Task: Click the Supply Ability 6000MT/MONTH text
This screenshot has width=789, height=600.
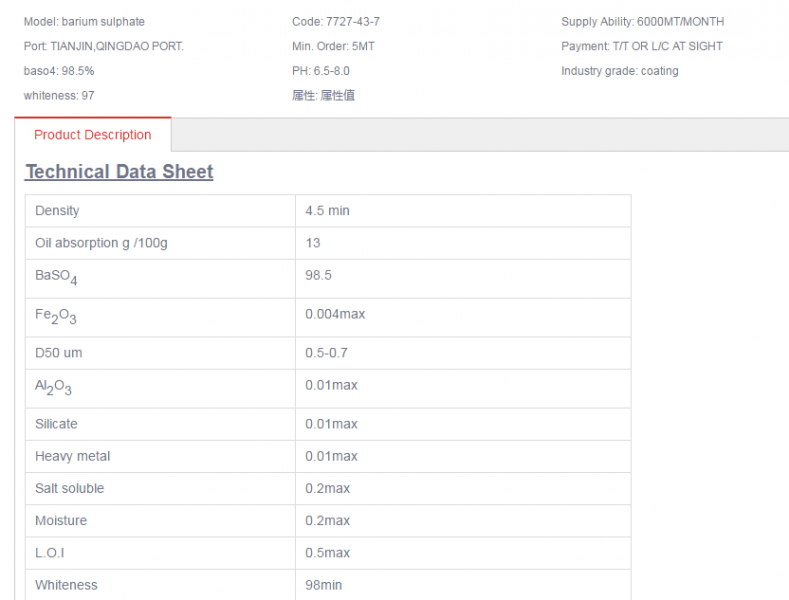Action: tap(643, 22)
